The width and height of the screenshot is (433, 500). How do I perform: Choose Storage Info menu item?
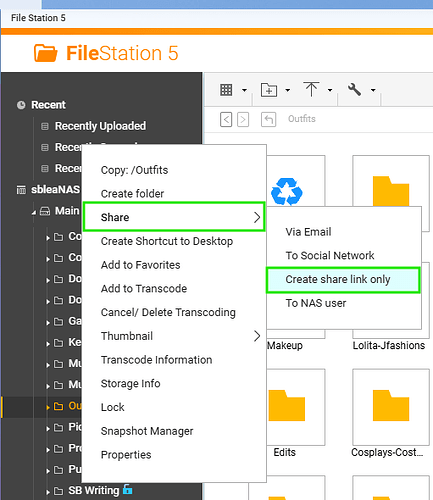(130, 384)
